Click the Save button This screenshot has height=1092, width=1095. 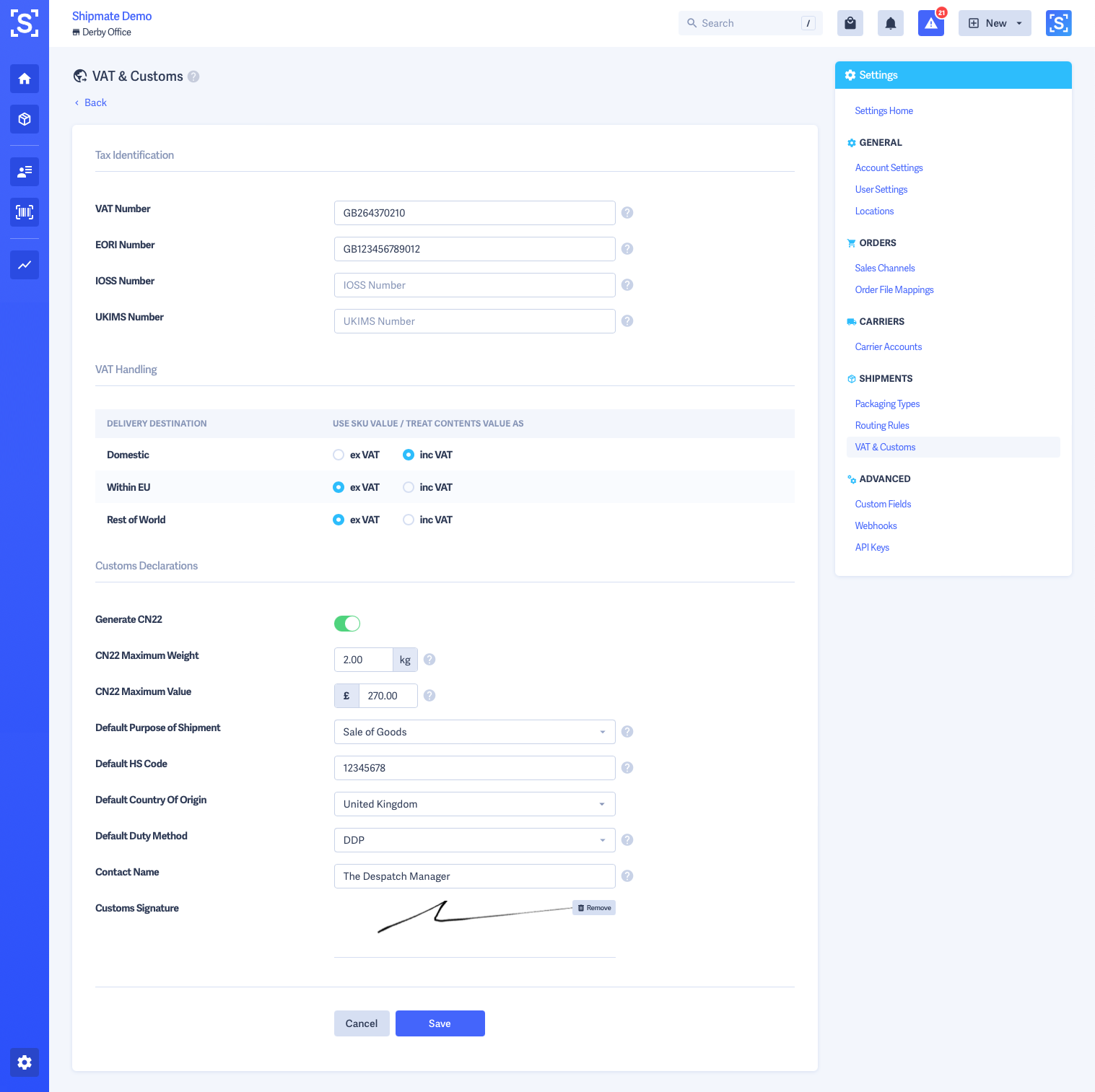click(x=440, y=1023)
